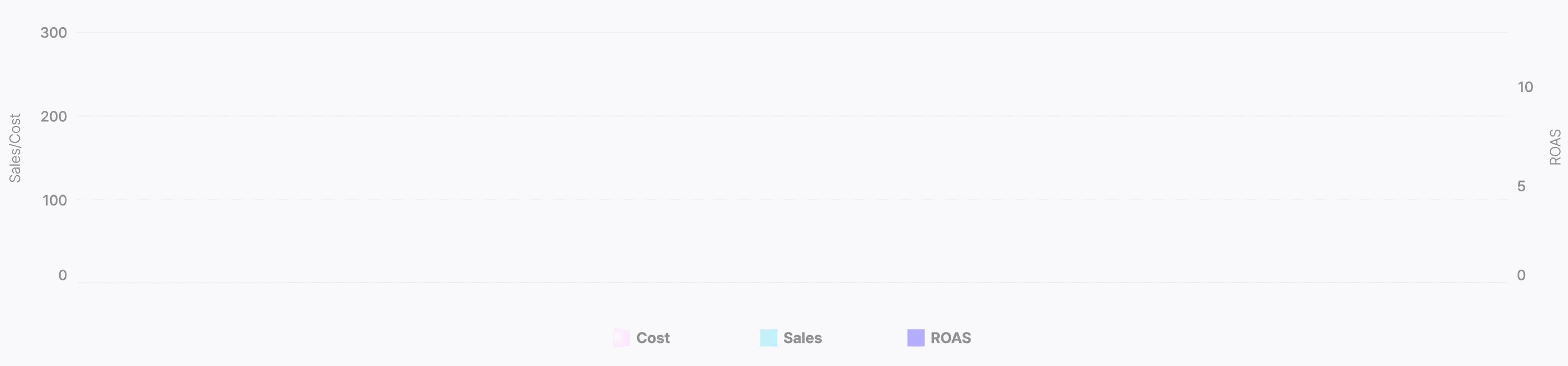Click the pink Cost legend swatch
The height and width of the screenshot is (366, 1568).
(621, 338)
